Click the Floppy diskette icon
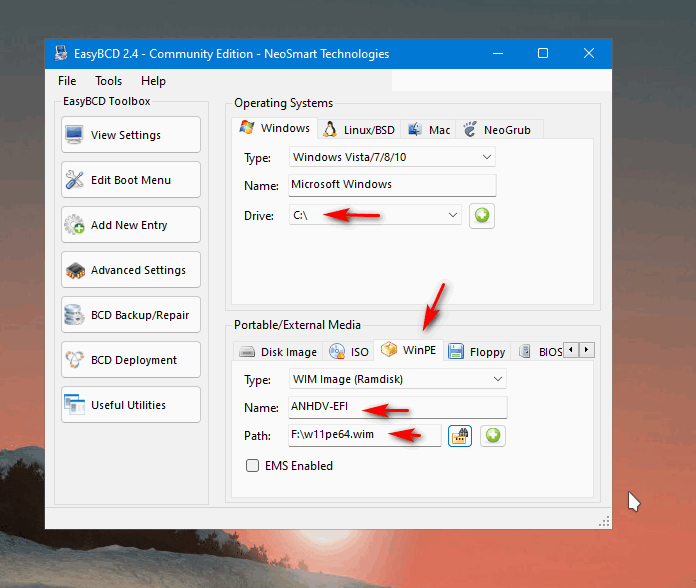This screenshot has width=696, height=588. (x=455, y=351)
